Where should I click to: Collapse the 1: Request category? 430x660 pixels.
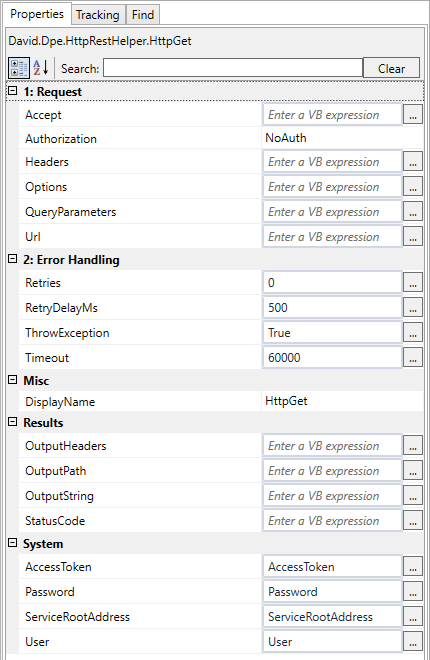point(13,91)
